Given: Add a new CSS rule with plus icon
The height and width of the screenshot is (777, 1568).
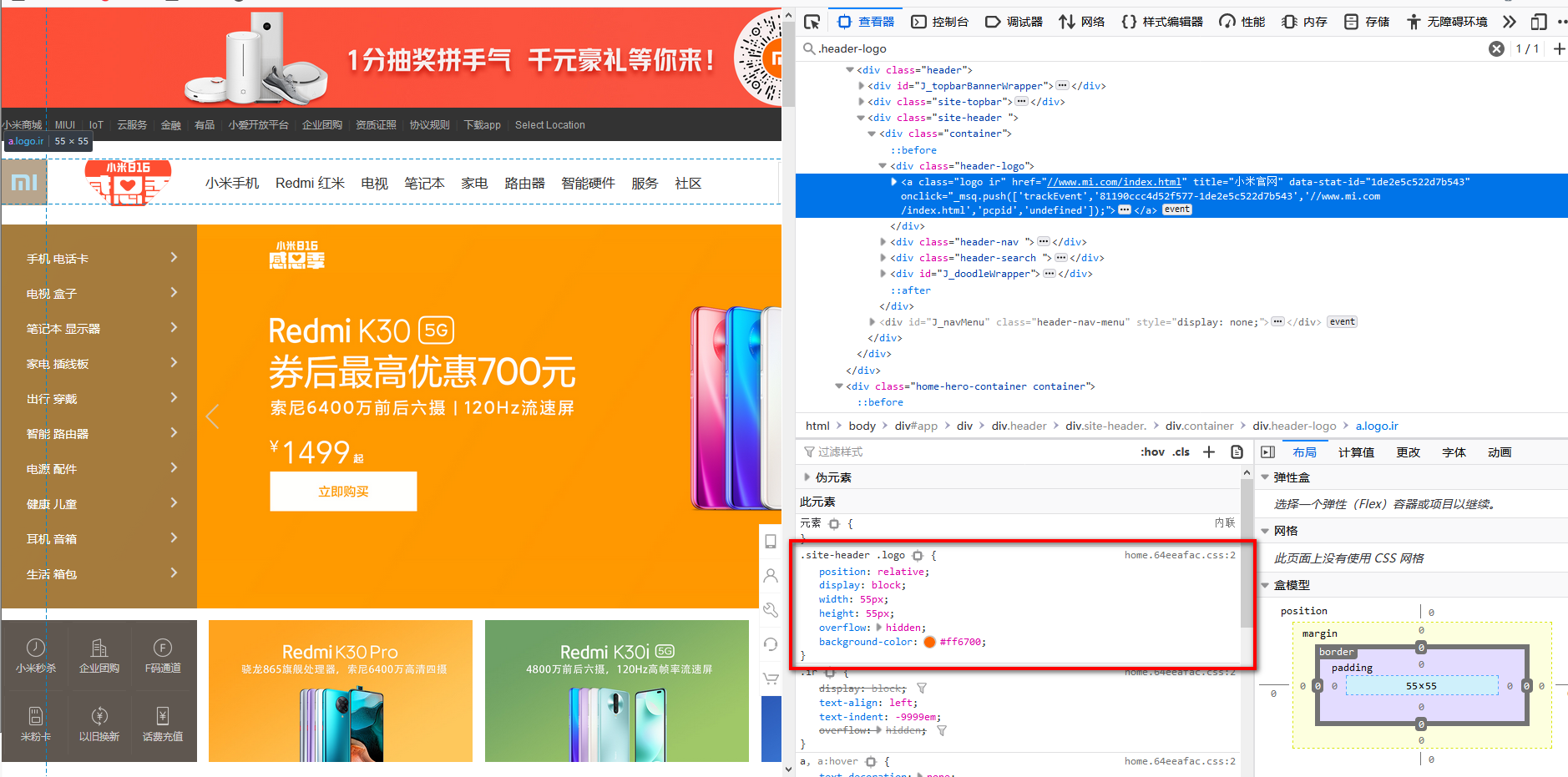Looking at the screenshot, I should [1208, 452].
